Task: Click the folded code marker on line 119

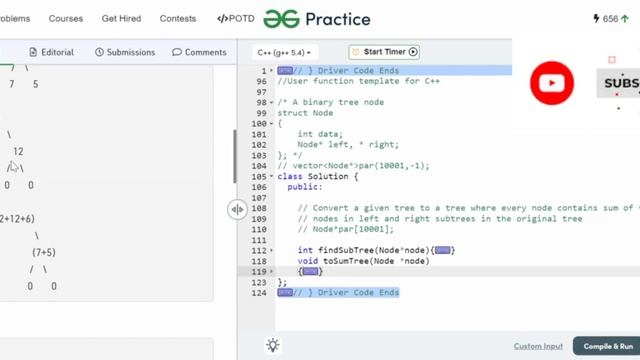Action: point(310,271)
